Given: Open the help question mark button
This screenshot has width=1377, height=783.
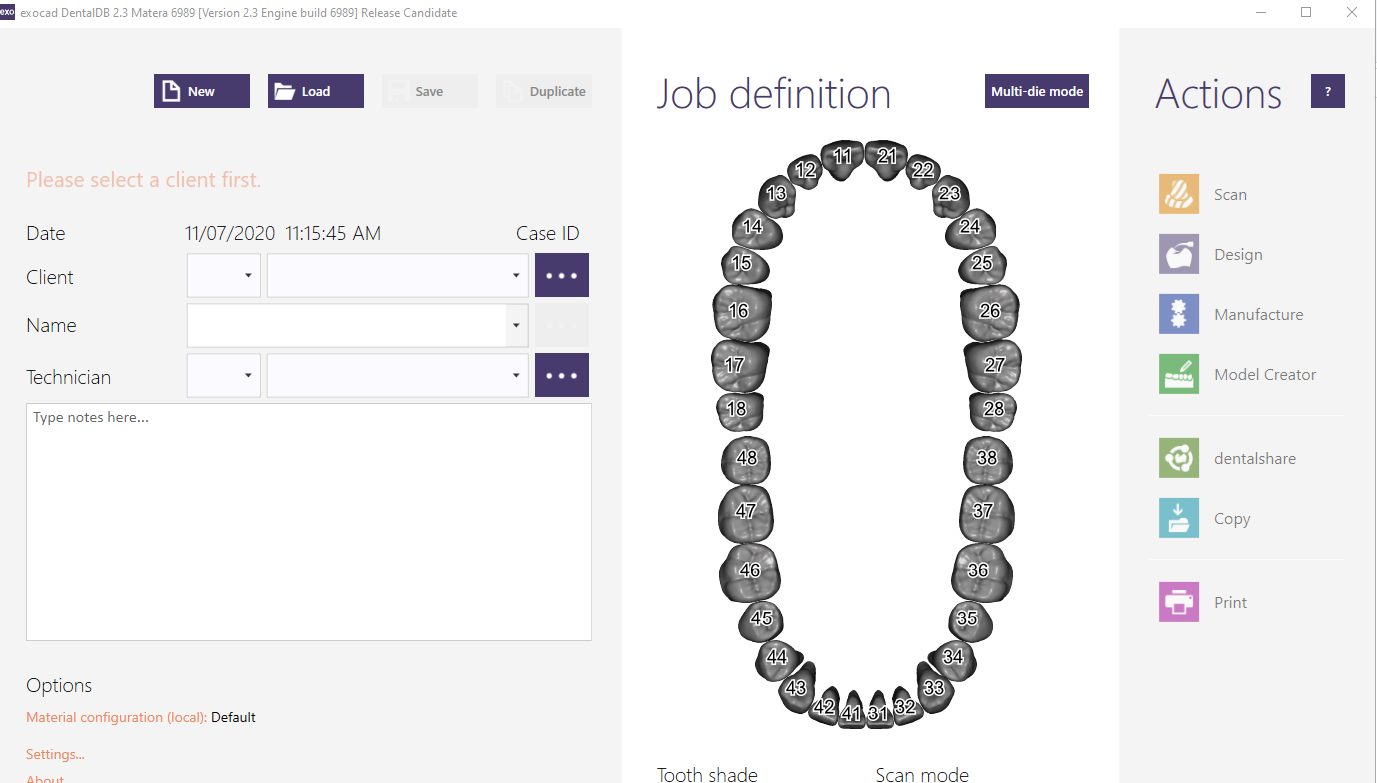Looking at the screenshot, I should 1328,91.
